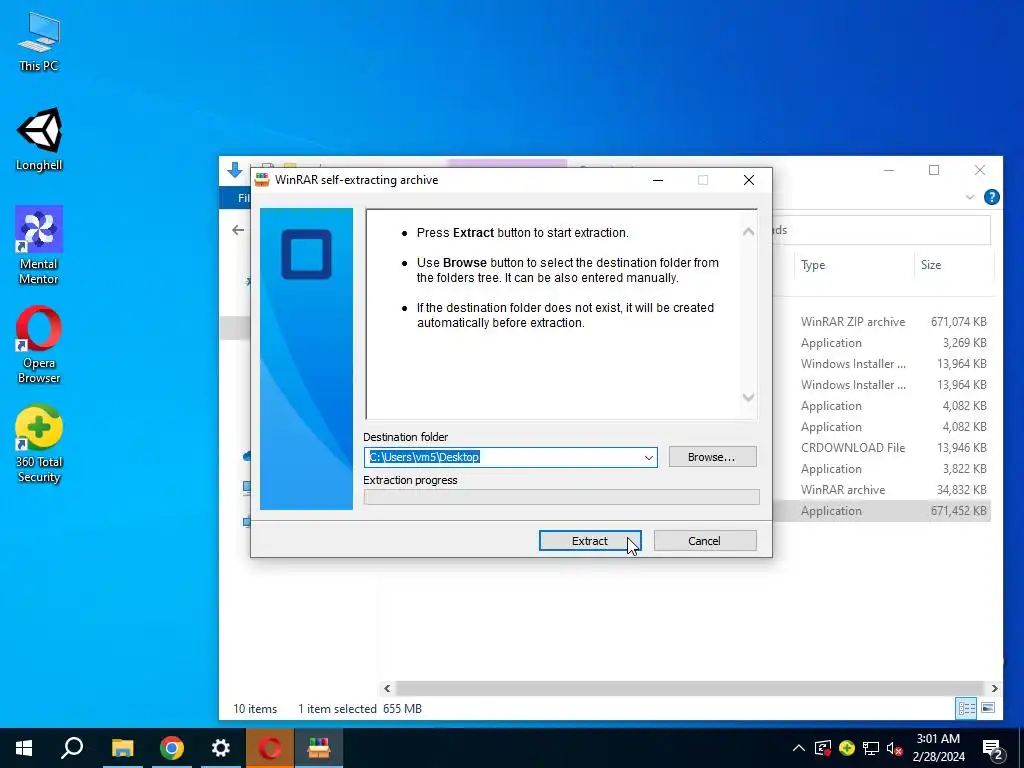Close the WinRAR self-extracting dialog
This screenshot has width=1024, height=768.
click(x=749, y=180)
